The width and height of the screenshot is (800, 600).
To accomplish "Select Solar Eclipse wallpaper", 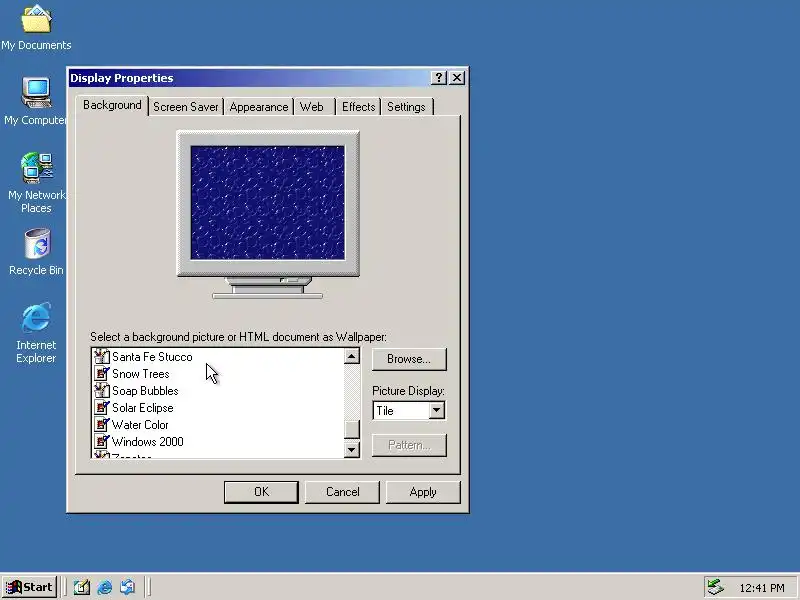I will pyautogui.click(x=142, y=407).
